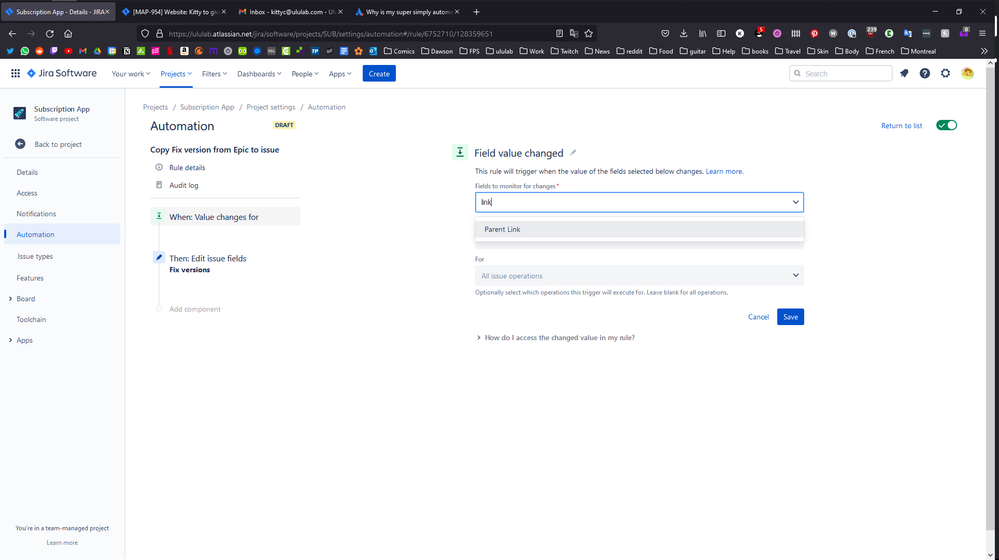This screenshot has height=560, width=999.
Task: Open the People dropdown menu
Action: [305, 74]
